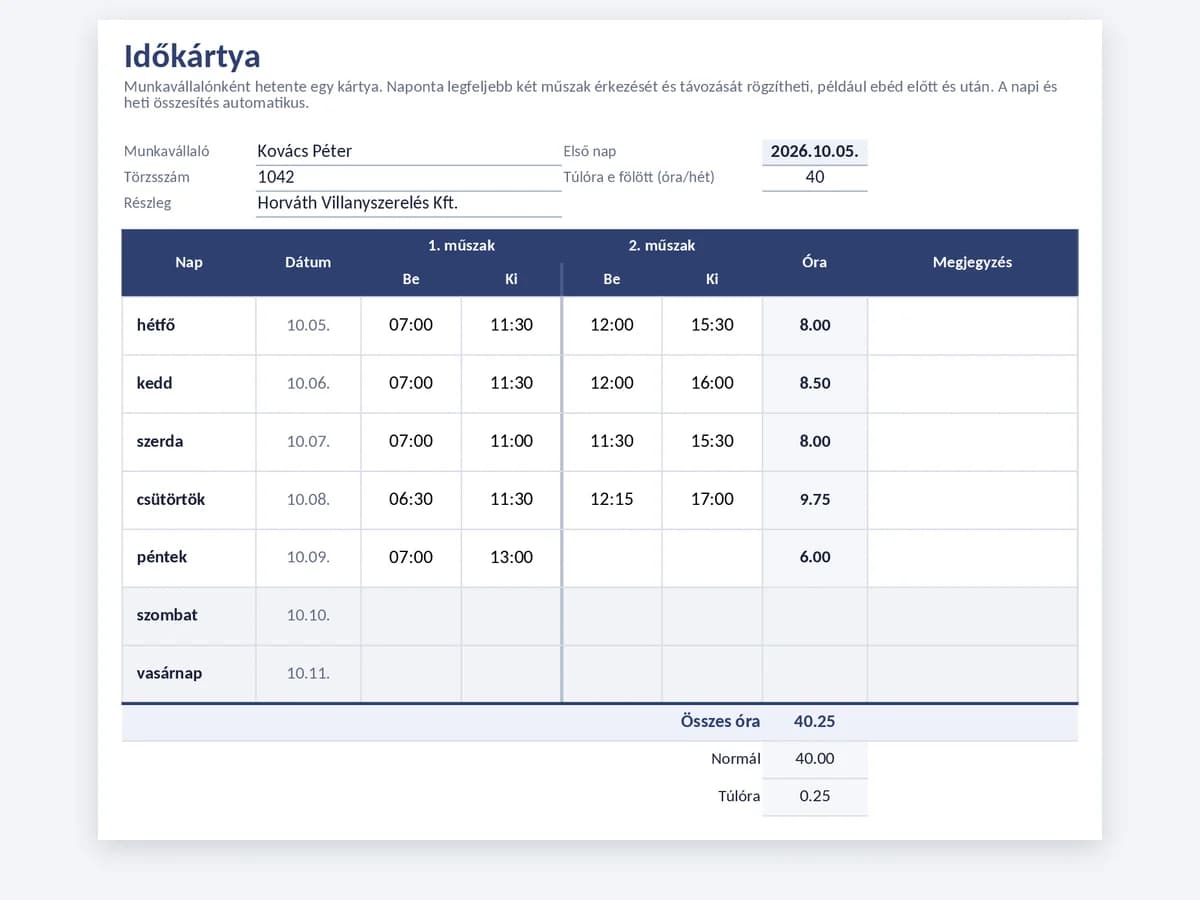Select the Idökártya title

click(x=192, y=56)
